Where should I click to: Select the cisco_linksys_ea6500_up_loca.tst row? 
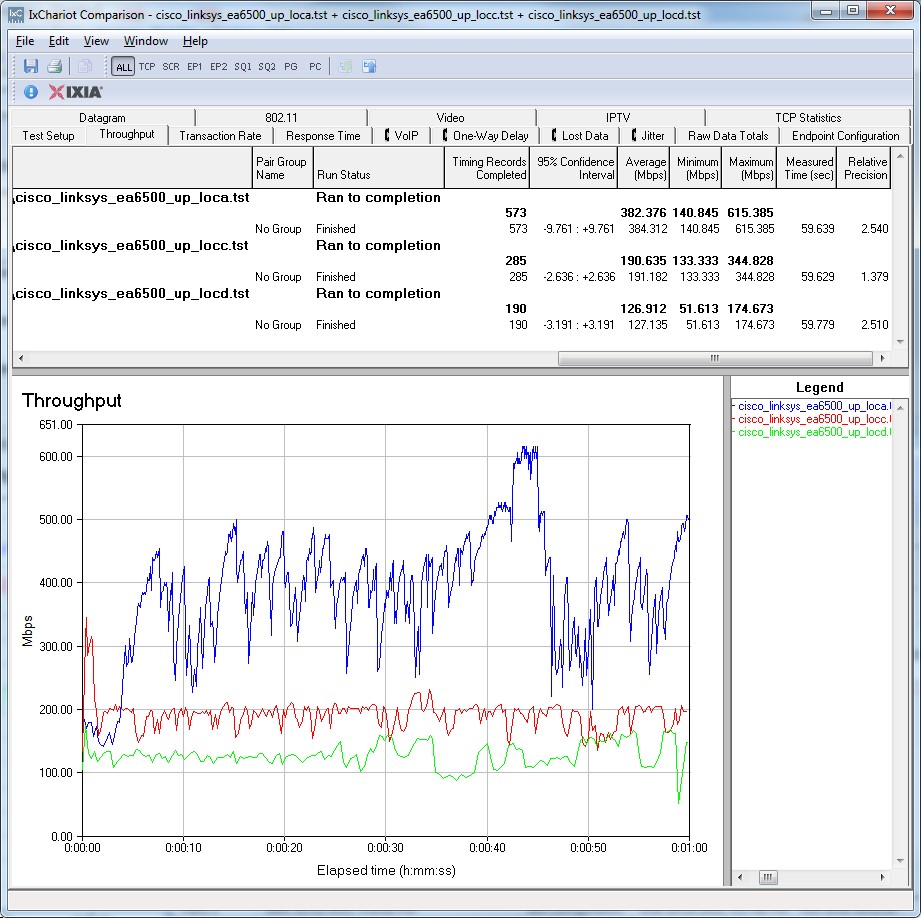tap(451, 197)
